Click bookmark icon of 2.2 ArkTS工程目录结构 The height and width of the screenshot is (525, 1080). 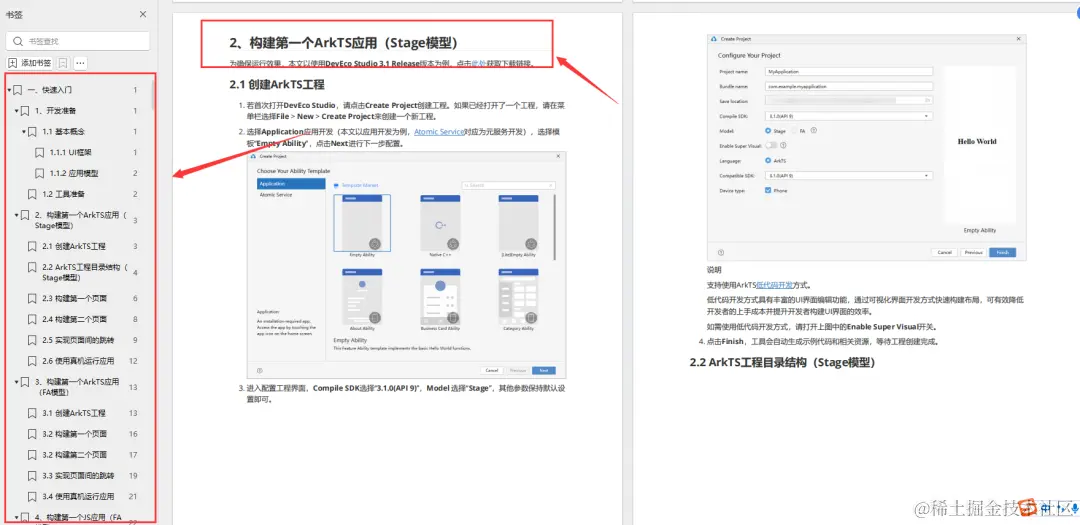(32, 267)
